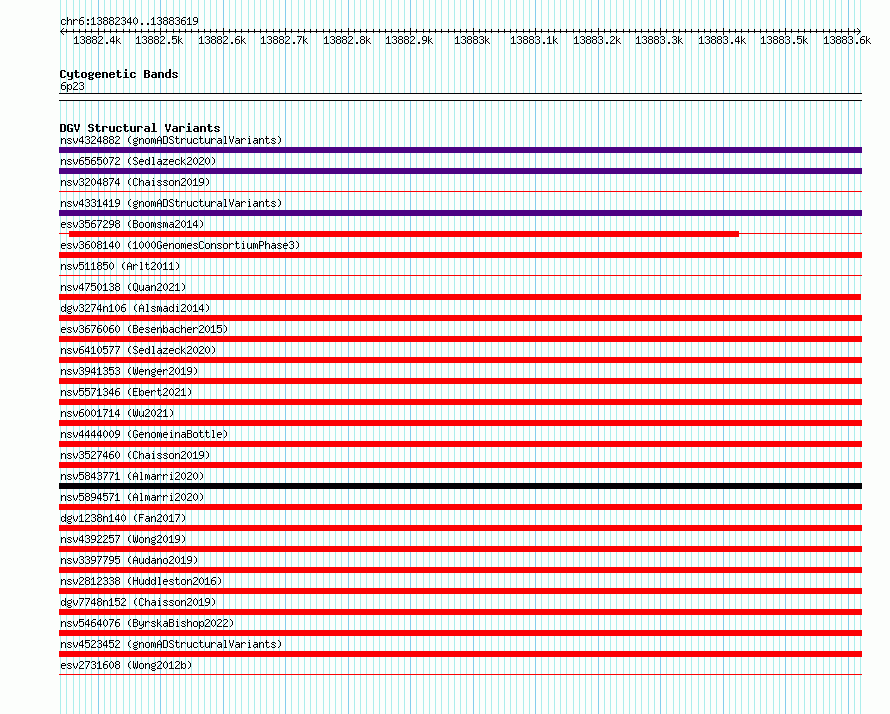
Task: Click the 13882.4k ruler tick label
Action: click(x=97, y=40)
